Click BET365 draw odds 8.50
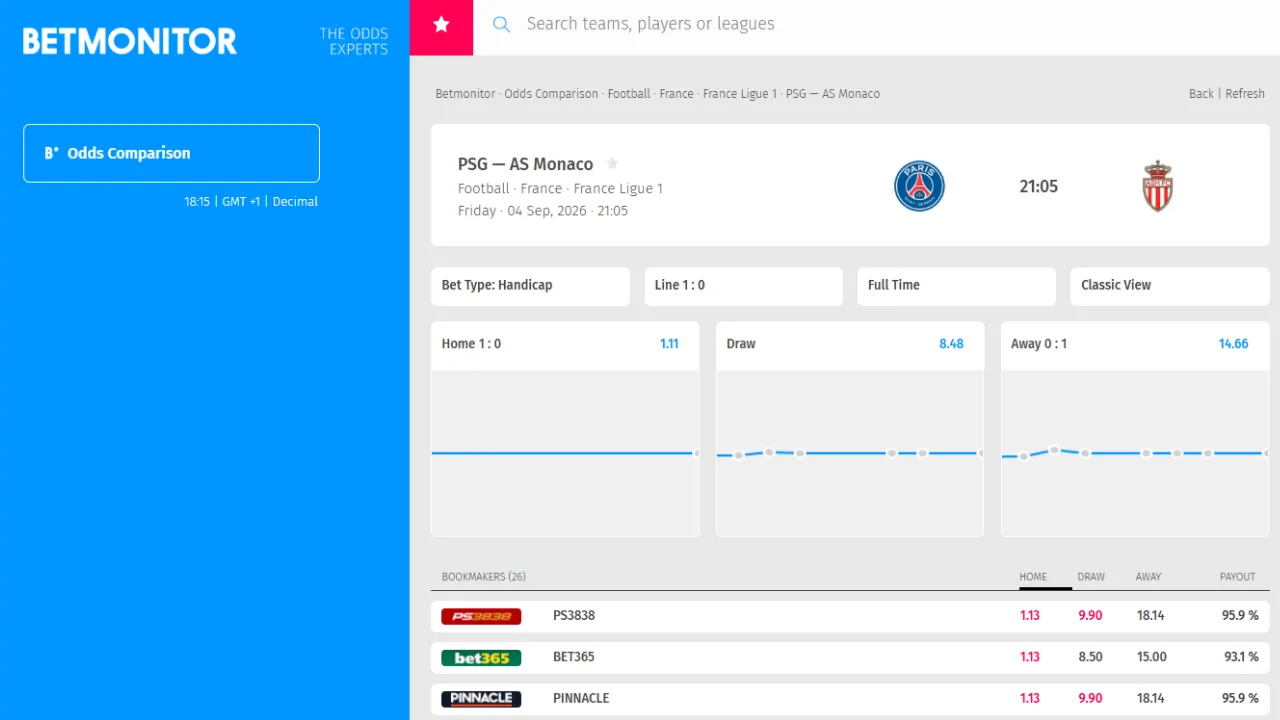This screenshot has height=720, width=1280. [1090, 657]
